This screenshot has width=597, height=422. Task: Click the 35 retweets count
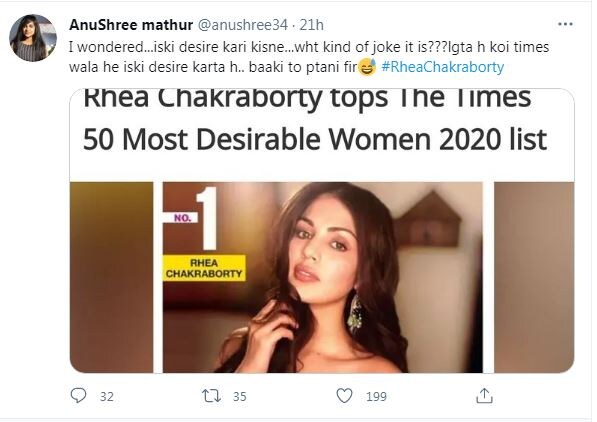(x=239, y=397)
